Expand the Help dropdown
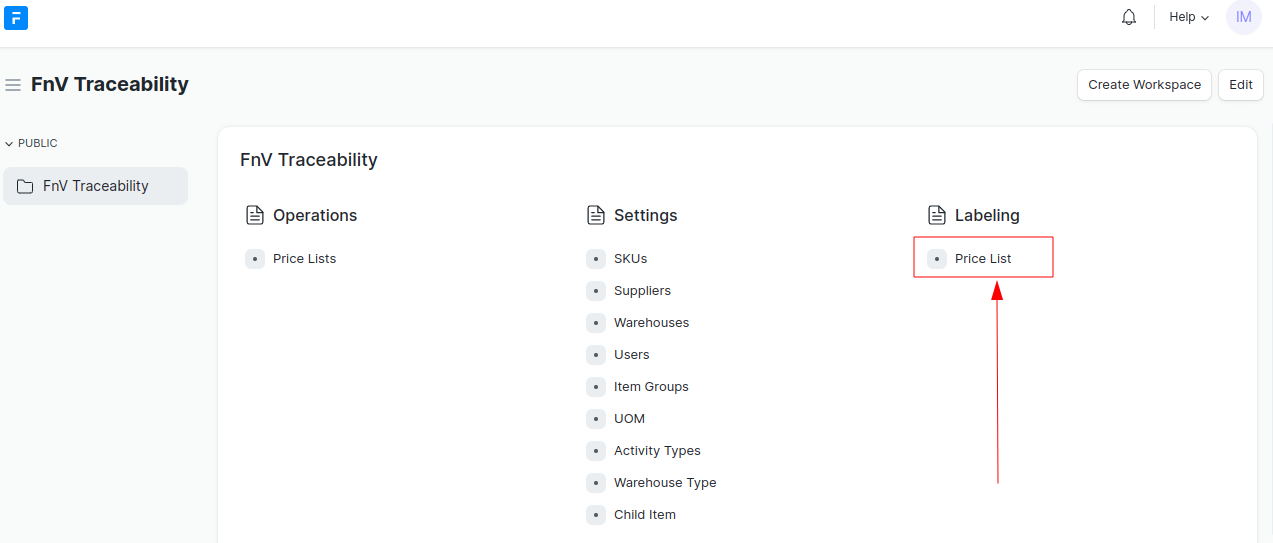This screenshot has height=543, width=1273. (x=1189, y=17)
